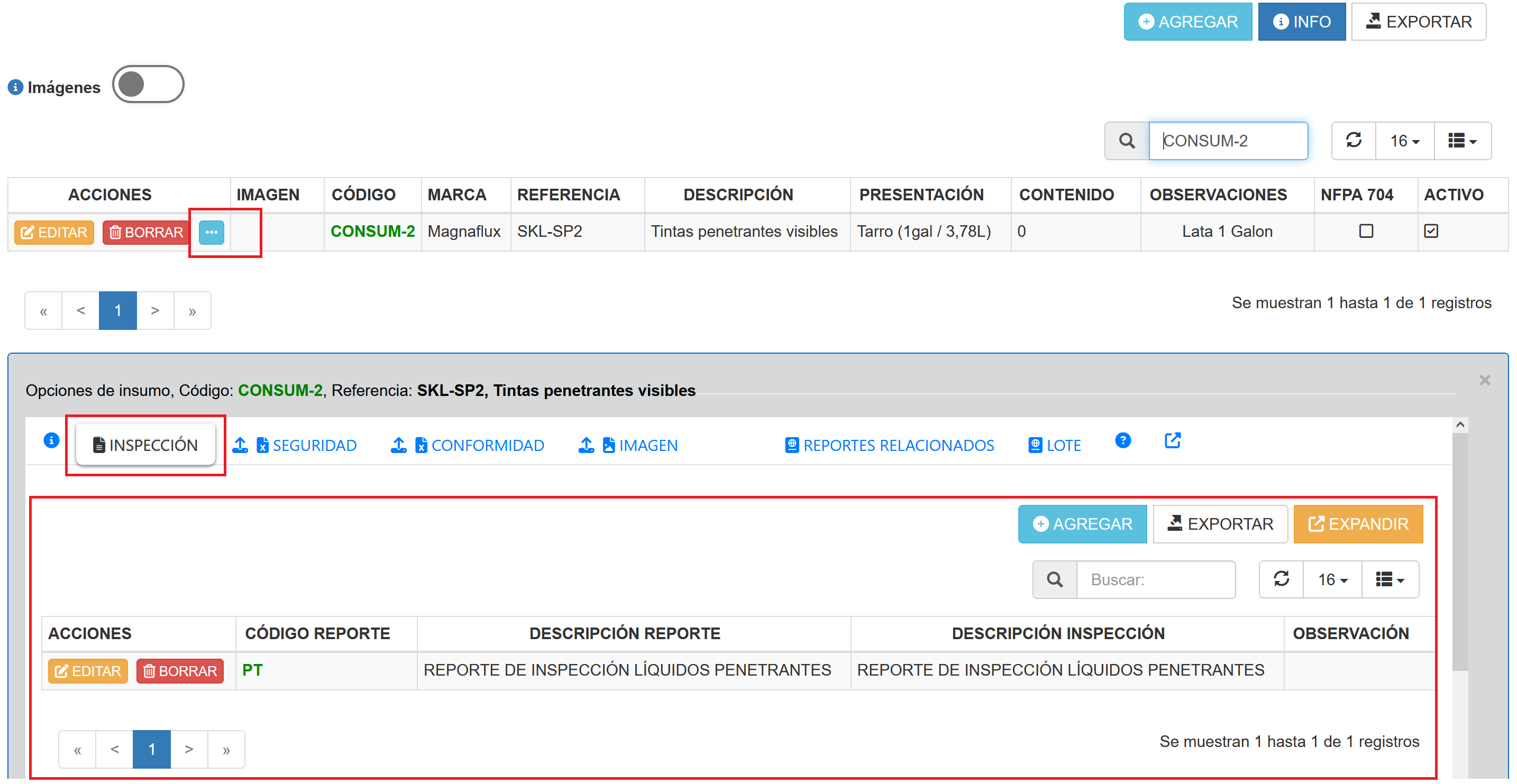Click BORRAR for the PT report row
This screenshot has height=784, width=1517.
(x=180, y=671)
